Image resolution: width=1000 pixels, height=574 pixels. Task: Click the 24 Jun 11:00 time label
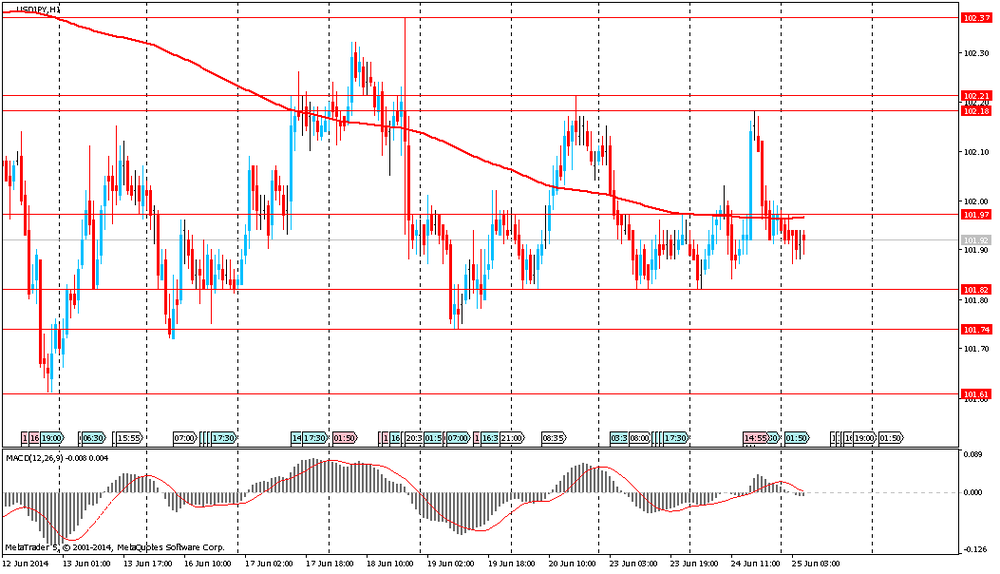point(755,564)
